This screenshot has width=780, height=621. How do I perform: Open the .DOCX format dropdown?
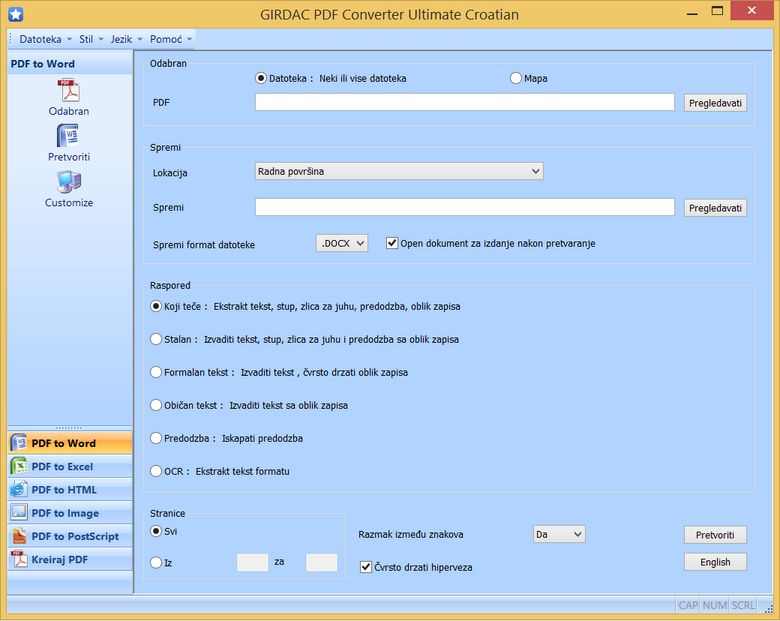[x=342, y=243]
